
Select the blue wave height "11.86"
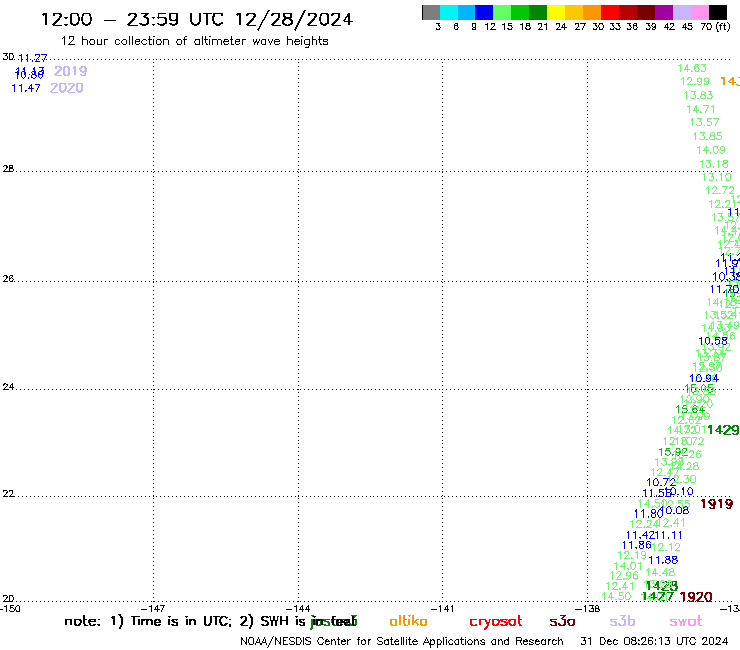637,546
